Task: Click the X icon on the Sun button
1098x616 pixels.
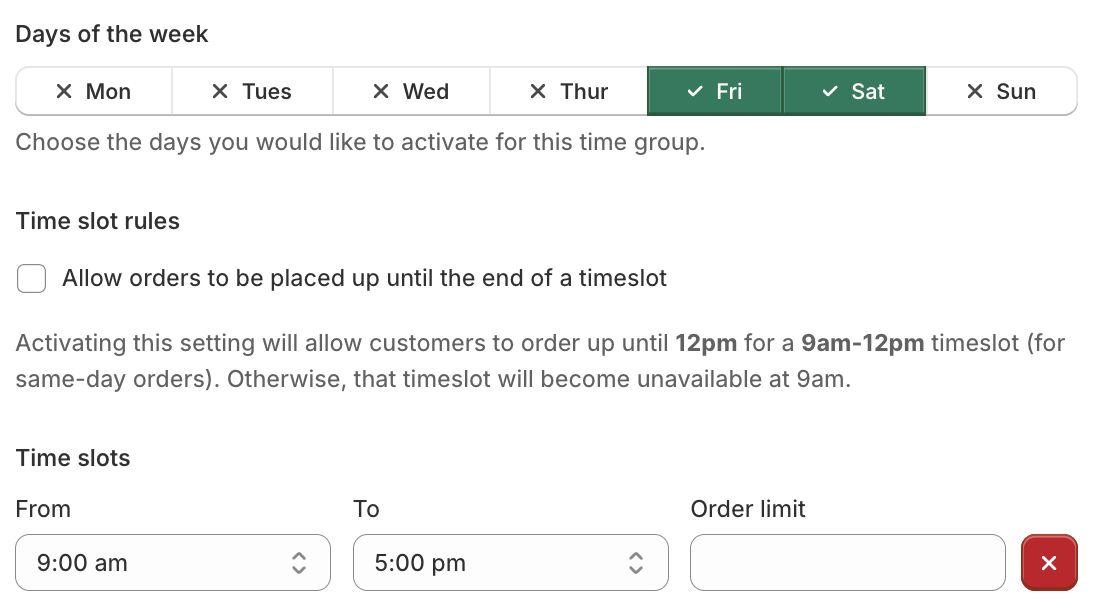Action: (x=975, y=91)
